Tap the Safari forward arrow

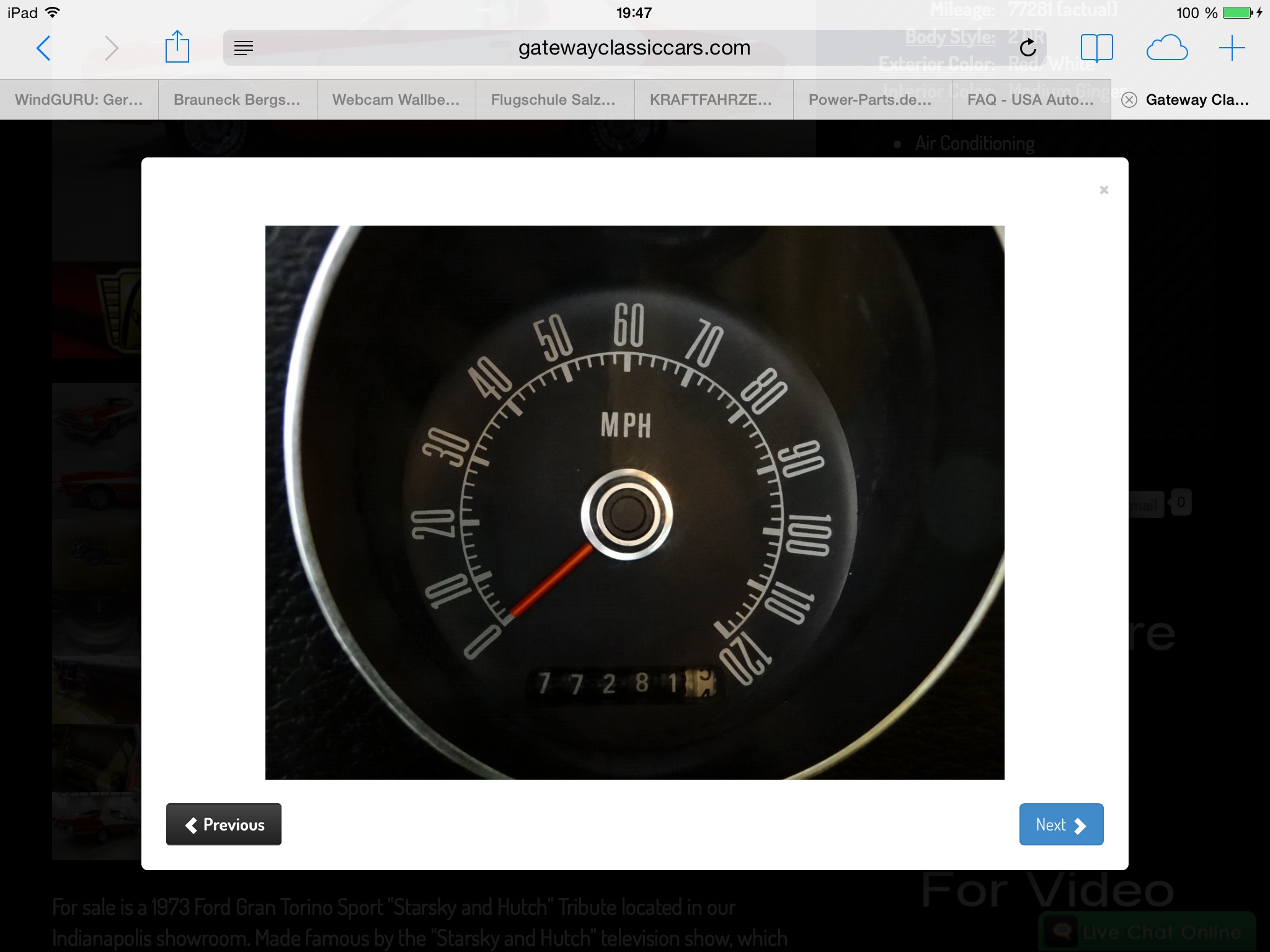pos(111,48)
